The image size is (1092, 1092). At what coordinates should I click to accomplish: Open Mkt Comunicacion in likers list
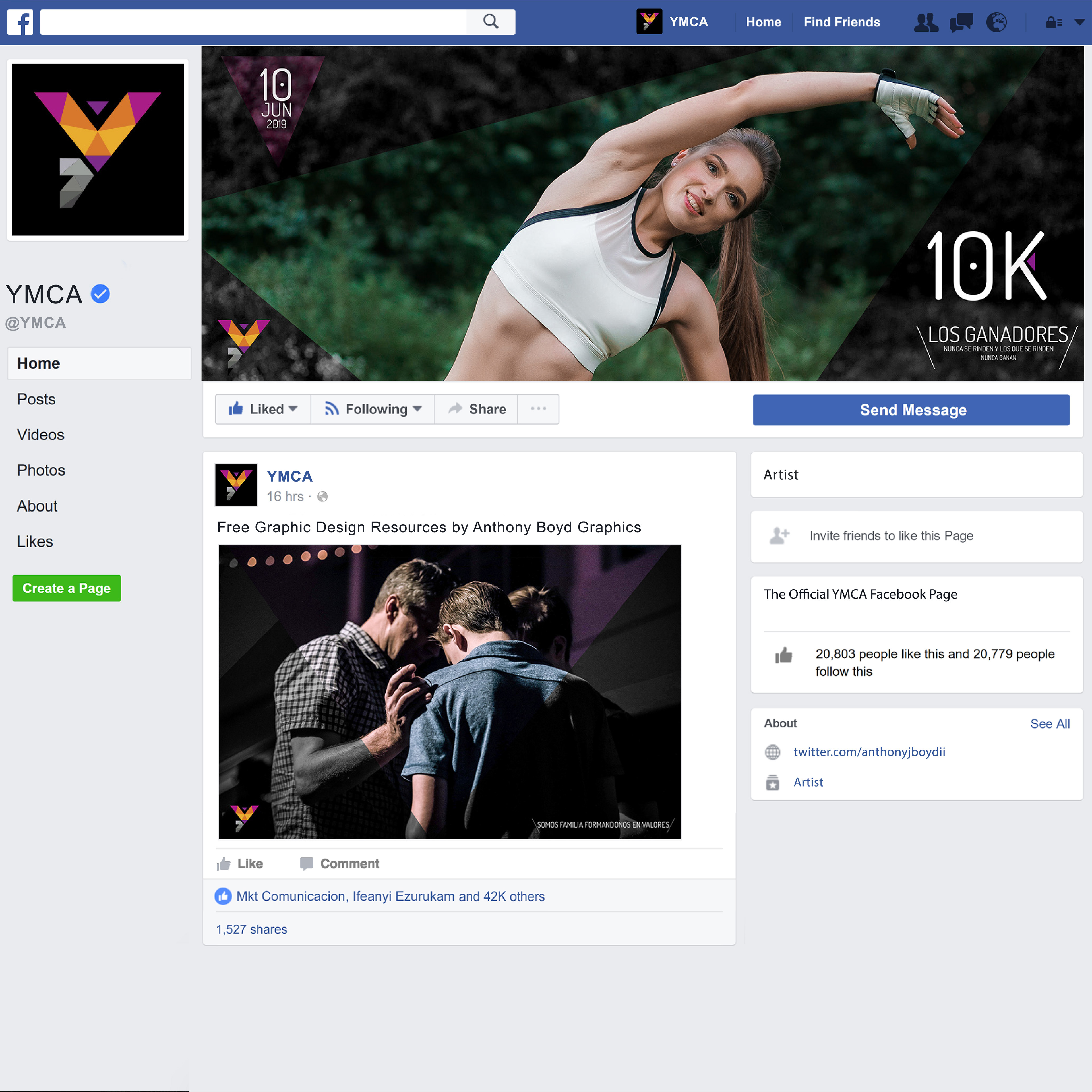(x=291, y=896)
